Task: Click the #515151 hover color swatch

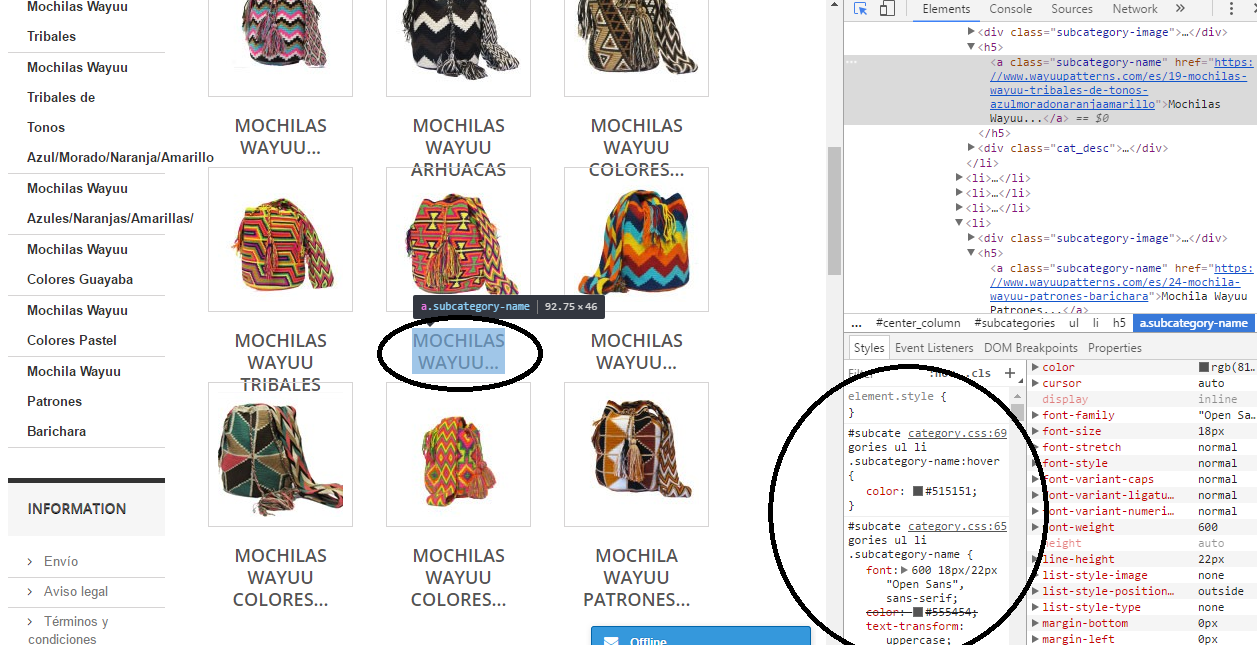Action: click(x=917, y=492)
